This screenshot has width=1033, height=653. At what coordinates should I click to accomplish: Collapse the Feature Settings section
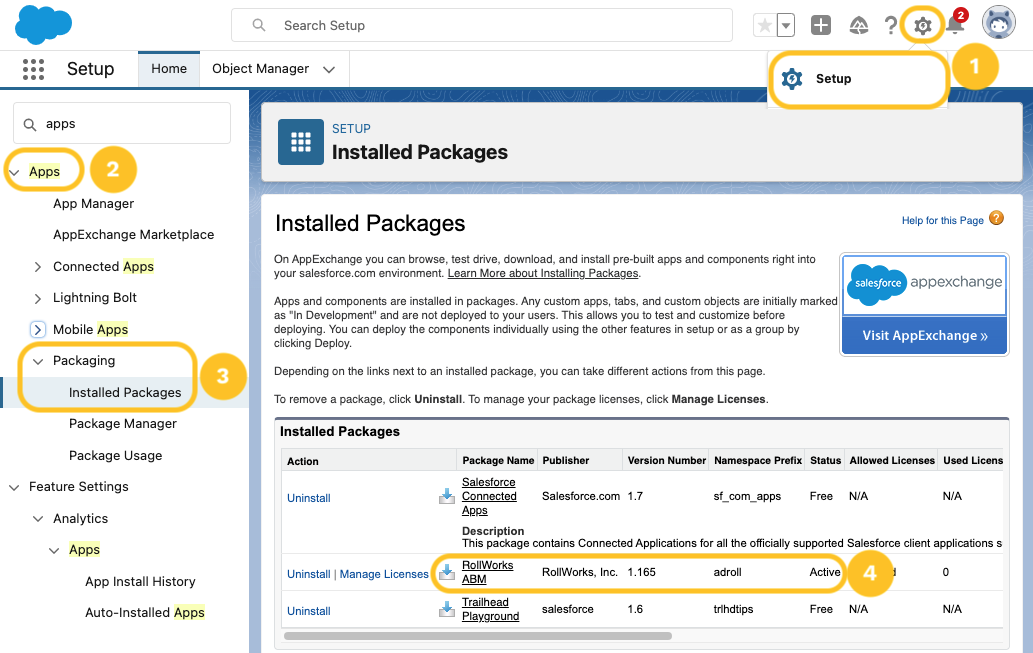[x=14, y=487]
